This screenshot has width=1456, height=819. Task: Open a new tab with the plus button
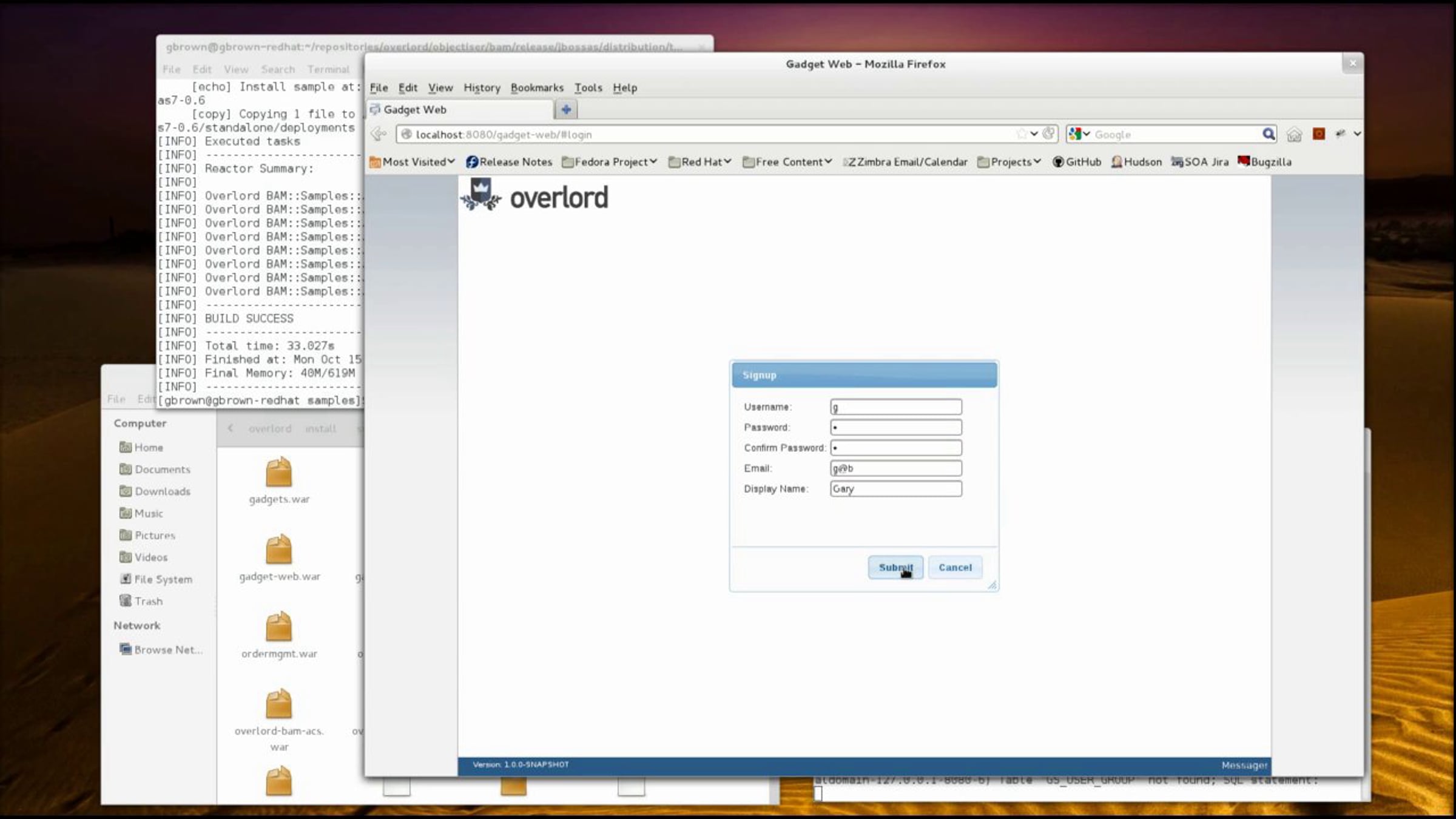(566, 110)
